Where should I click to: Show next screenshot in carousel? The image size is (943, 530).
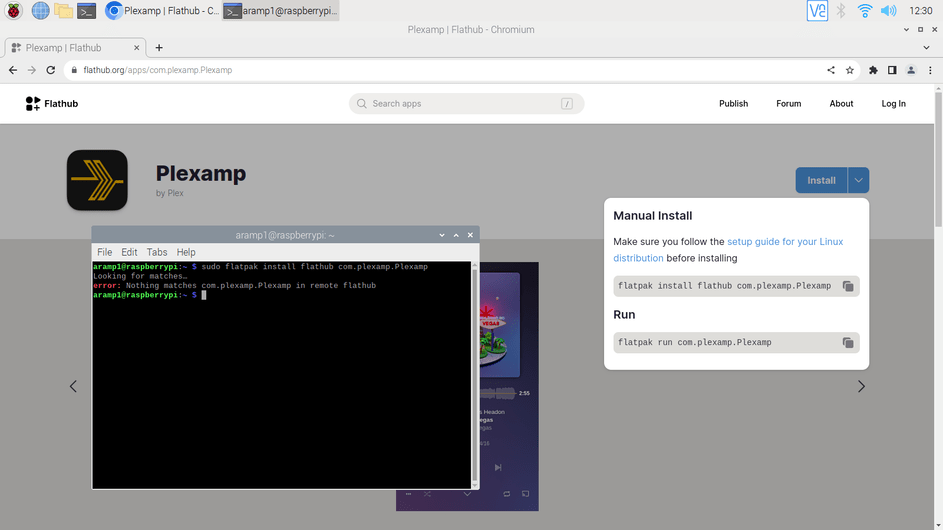point(861,386)
